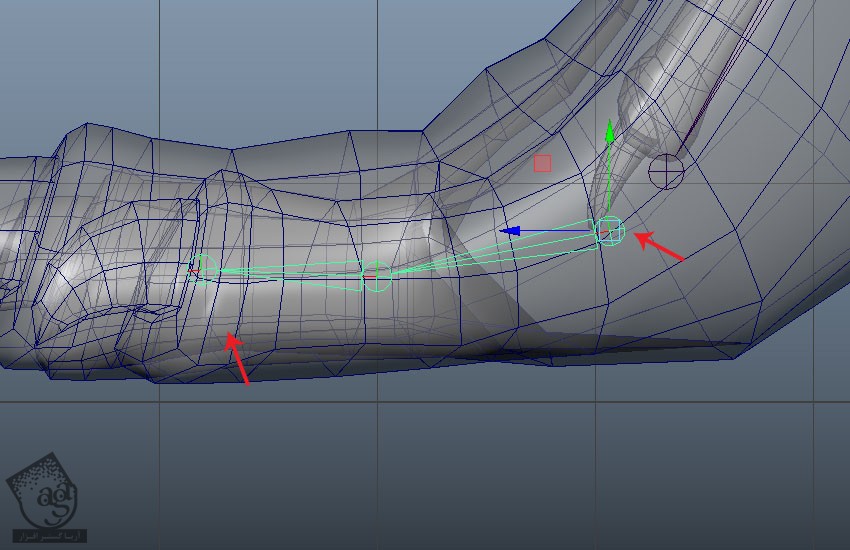Select the bone between toe and middle joints
850x550 pixels.
point(290,273)
